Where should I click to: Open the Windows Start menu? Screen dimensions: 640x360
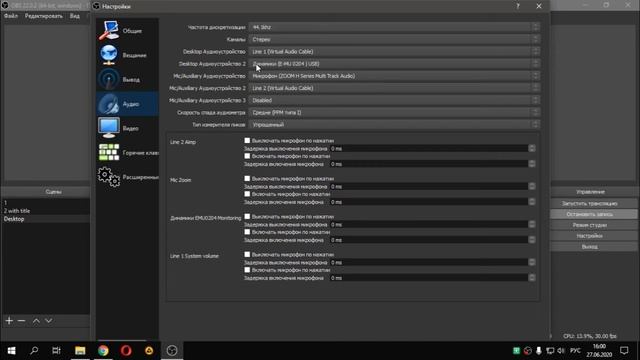click(11, 351)
